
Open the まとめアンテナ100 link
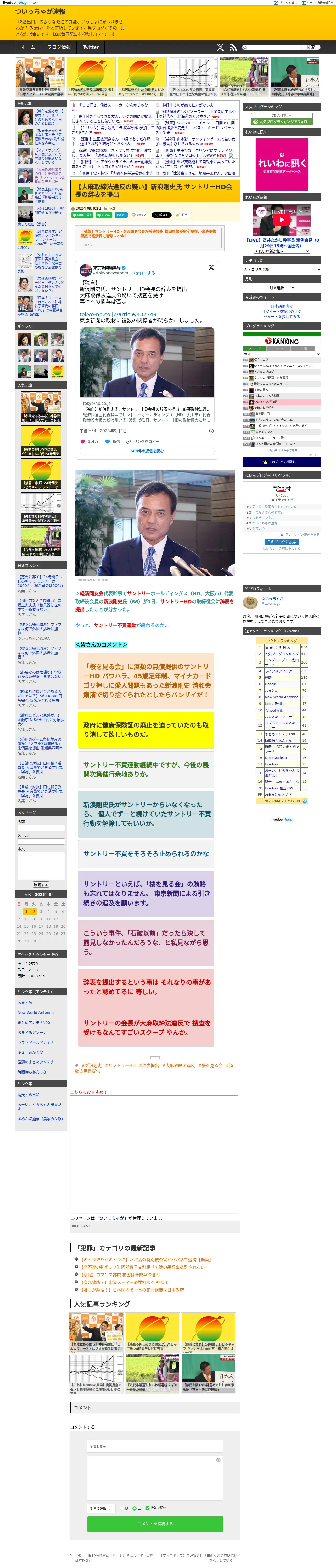[x=33, y=1022]
